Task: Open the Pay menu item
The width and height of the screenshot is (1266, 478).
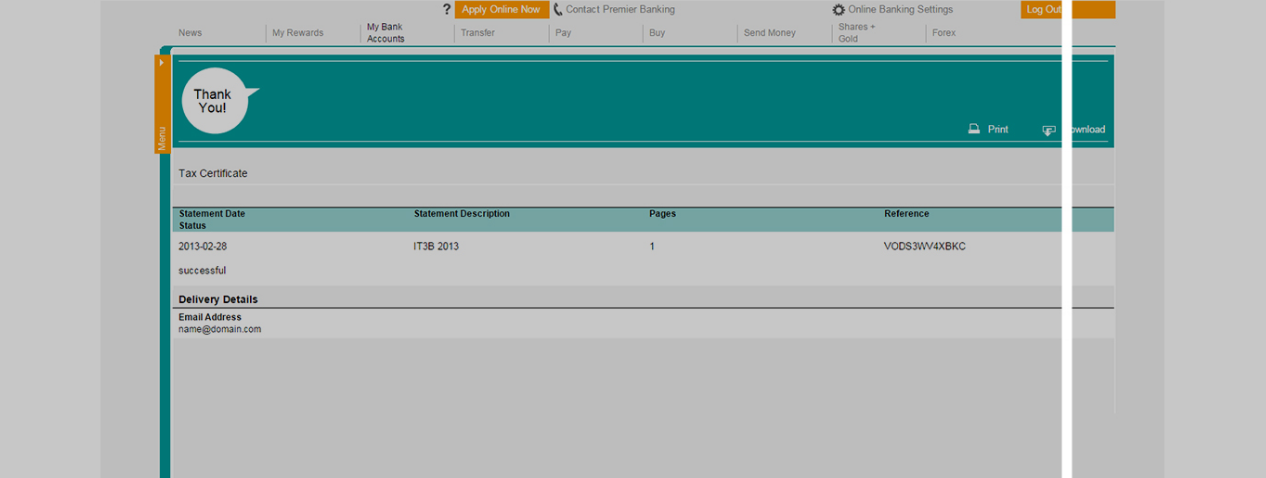Action: pyautogui.click(x=563, y=33)
